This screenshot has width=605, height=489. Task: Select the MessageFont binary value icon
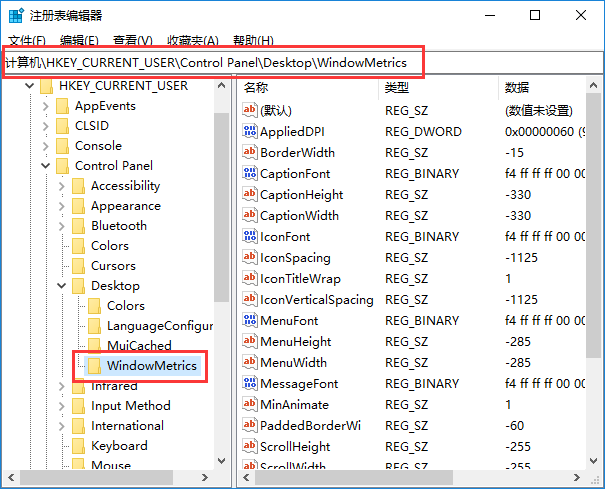tap(249, 383)
